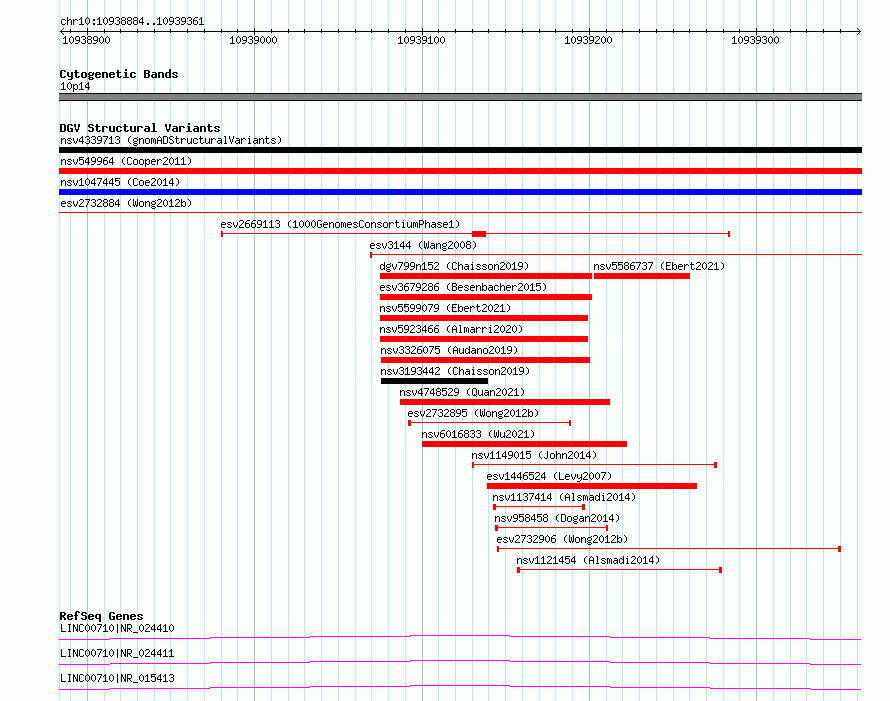Select the esv1446524 (Levy2007) red bar

[592, 486]
